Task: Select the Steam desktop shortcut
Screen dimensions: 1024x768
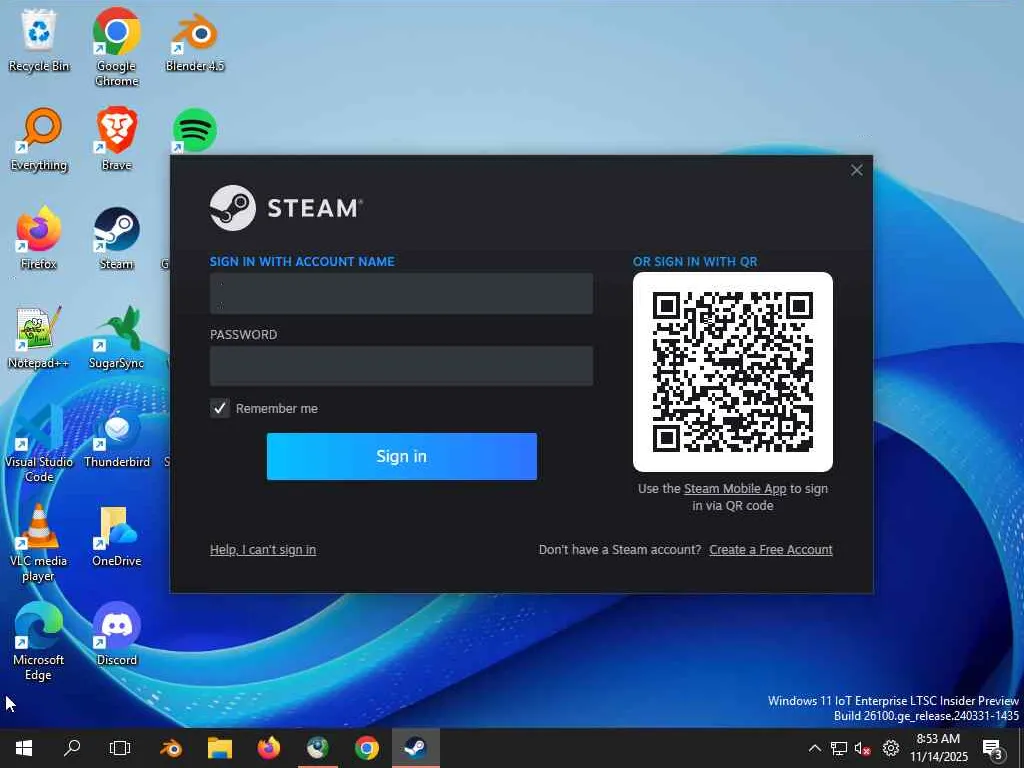Action: [x=116, y=239]
